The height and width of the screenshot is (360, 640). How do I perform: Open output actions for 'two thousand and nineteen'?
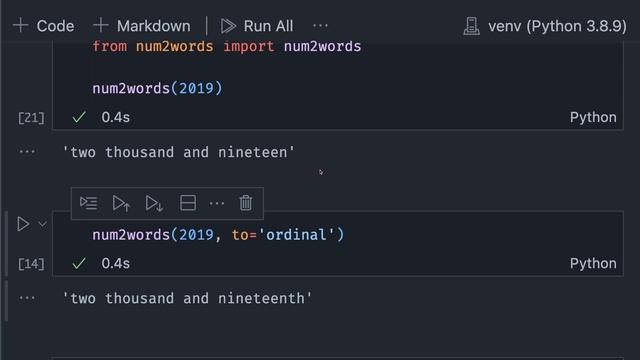[27, 152]
